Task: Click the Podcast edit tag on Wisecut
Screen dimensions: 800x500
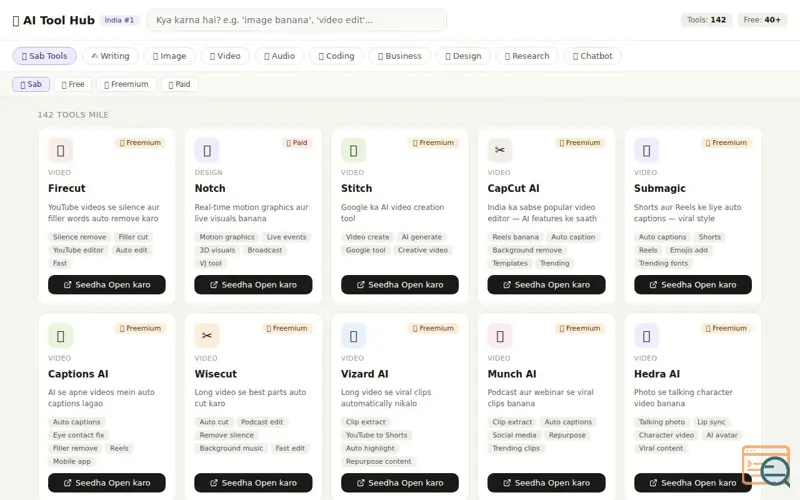Action: point(262,422)
